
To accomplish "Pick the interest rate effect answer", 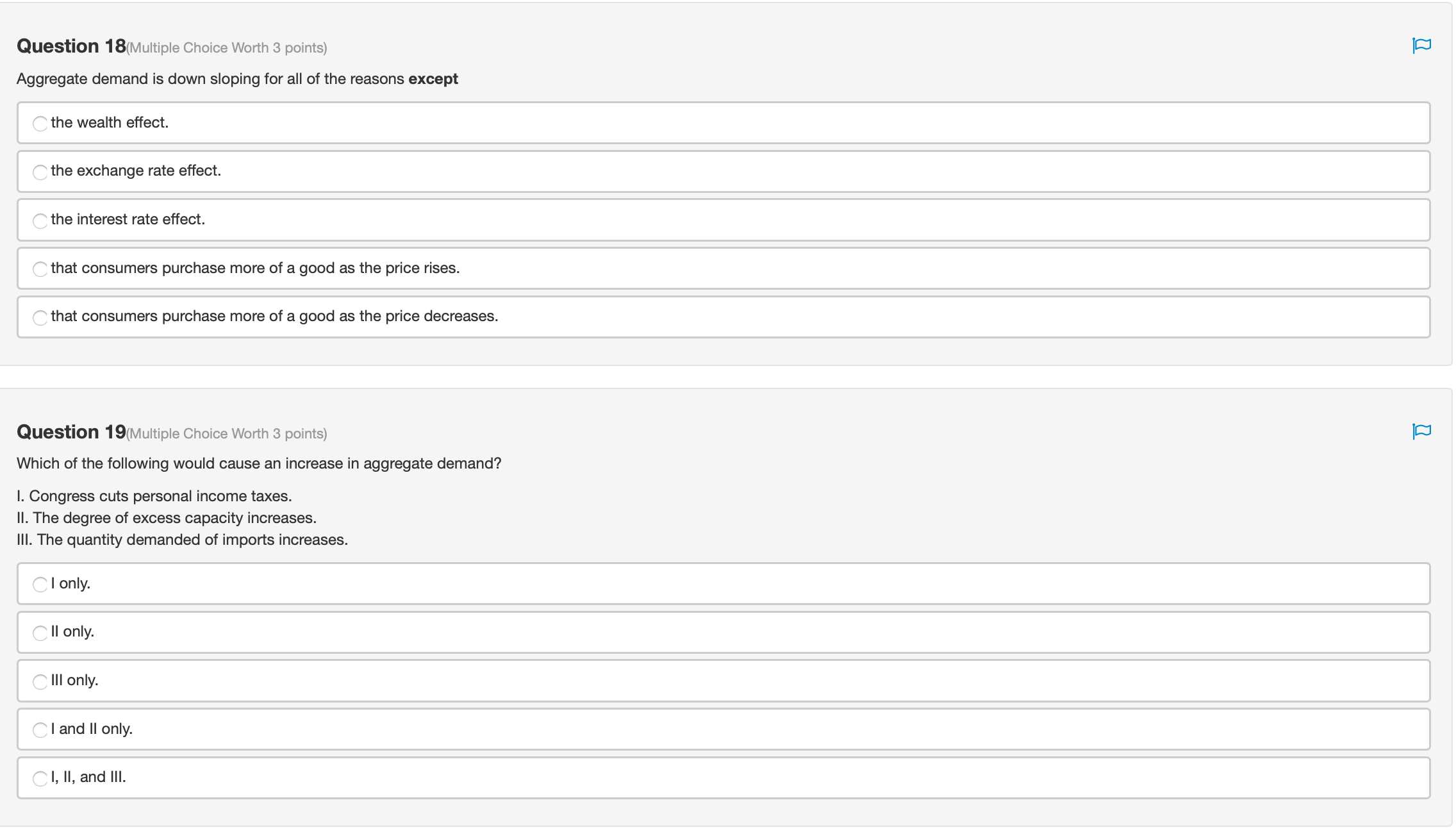I will 40,220.
